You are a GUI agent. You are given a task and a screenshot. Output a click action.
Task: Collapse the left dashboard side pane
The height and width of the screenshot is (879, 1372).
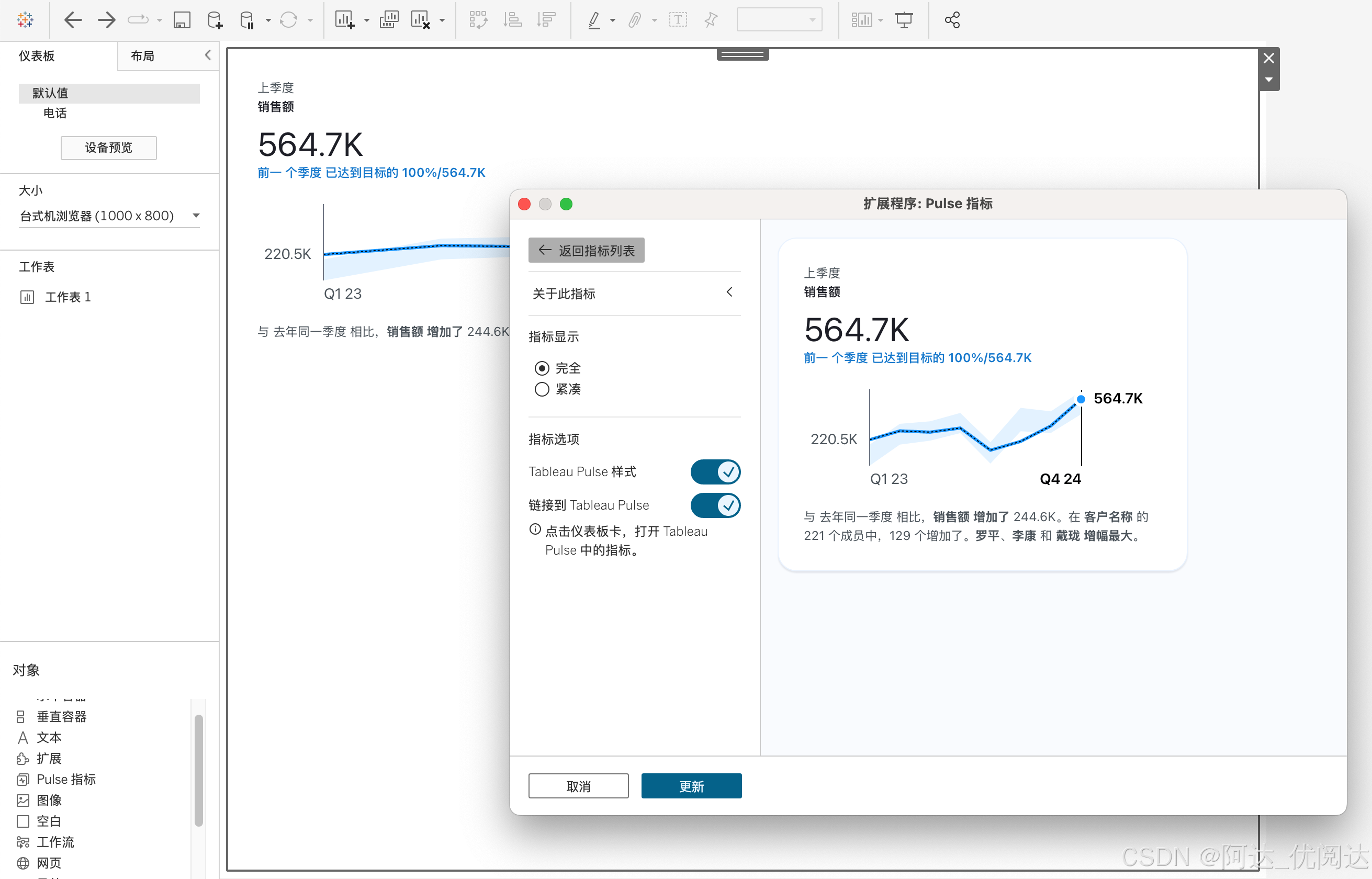coord(208,55)
